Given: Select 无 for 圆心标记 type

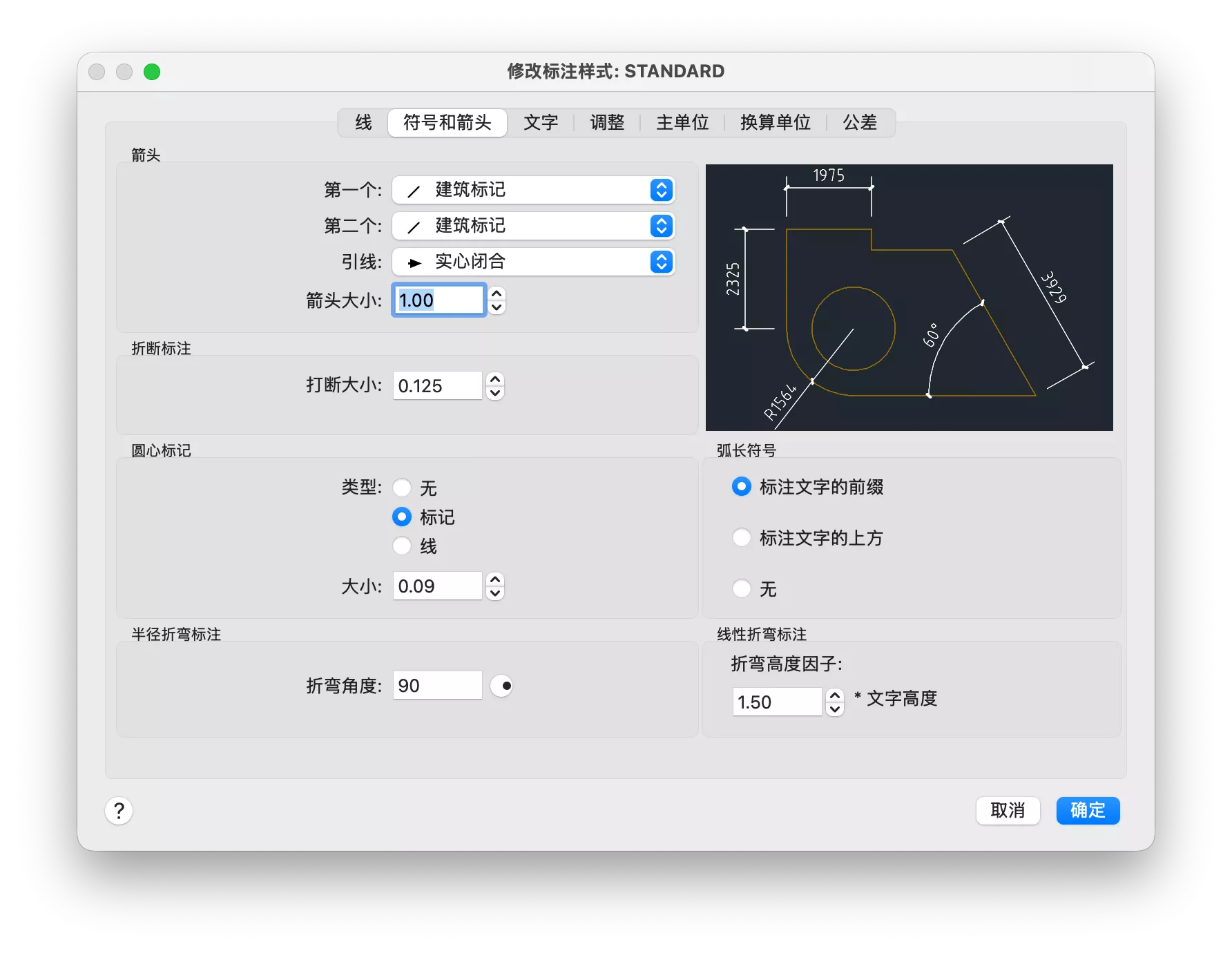Looking at the screenshot, I should click(x=402, y=488).
